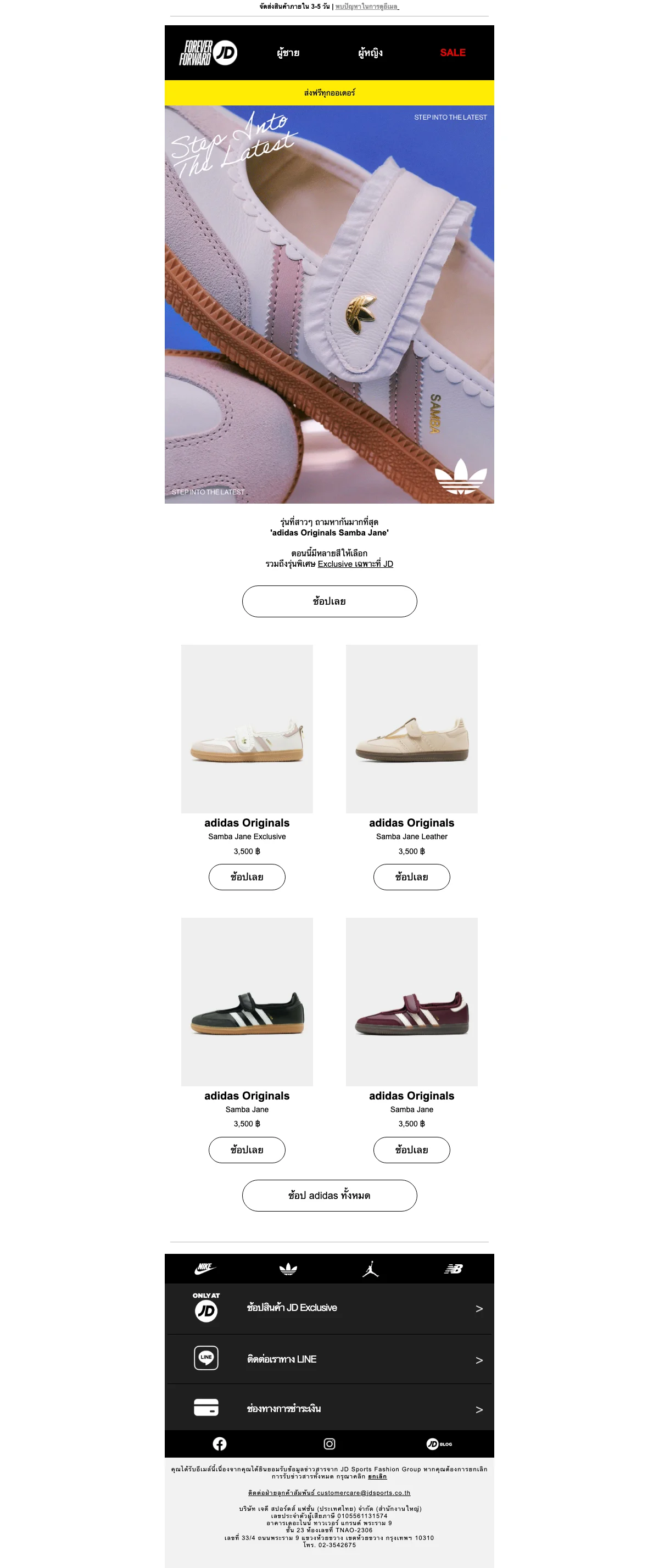Screen dimensions: 659x1568
Task: Open the Nike brand logo link
Action: click(x=206, y=1269)
